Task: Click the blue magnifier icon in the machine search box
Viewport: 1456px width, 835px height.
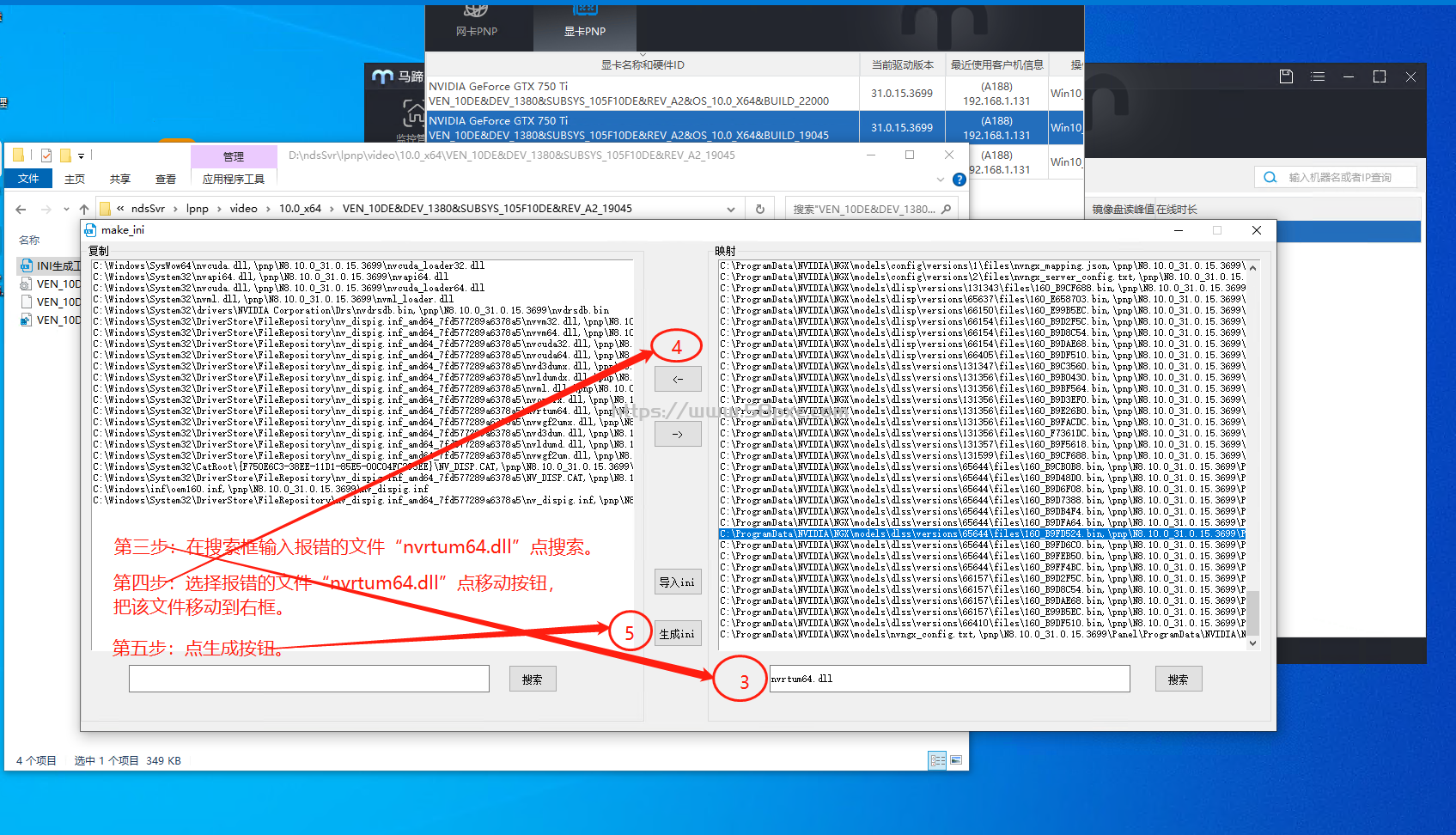Action: [x=1270, y=177]
